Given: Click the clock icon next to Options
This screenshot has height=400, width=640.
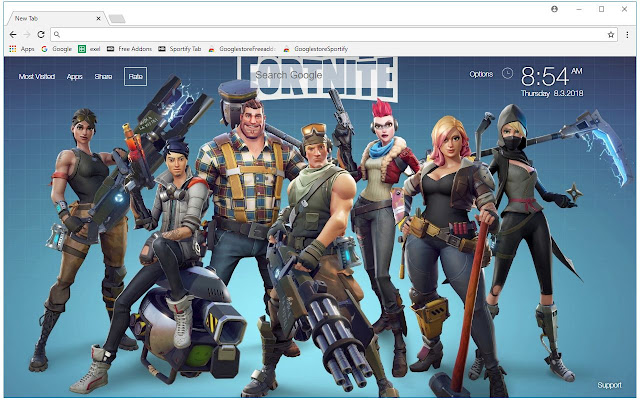Looking at the screenshot, I should tap(507, 73).
